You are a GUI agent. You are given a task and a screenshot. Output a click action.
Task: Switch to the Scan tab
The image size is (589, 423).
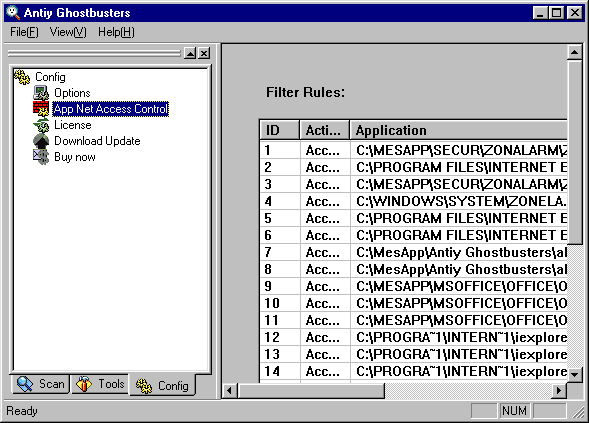tap(41, 384)
